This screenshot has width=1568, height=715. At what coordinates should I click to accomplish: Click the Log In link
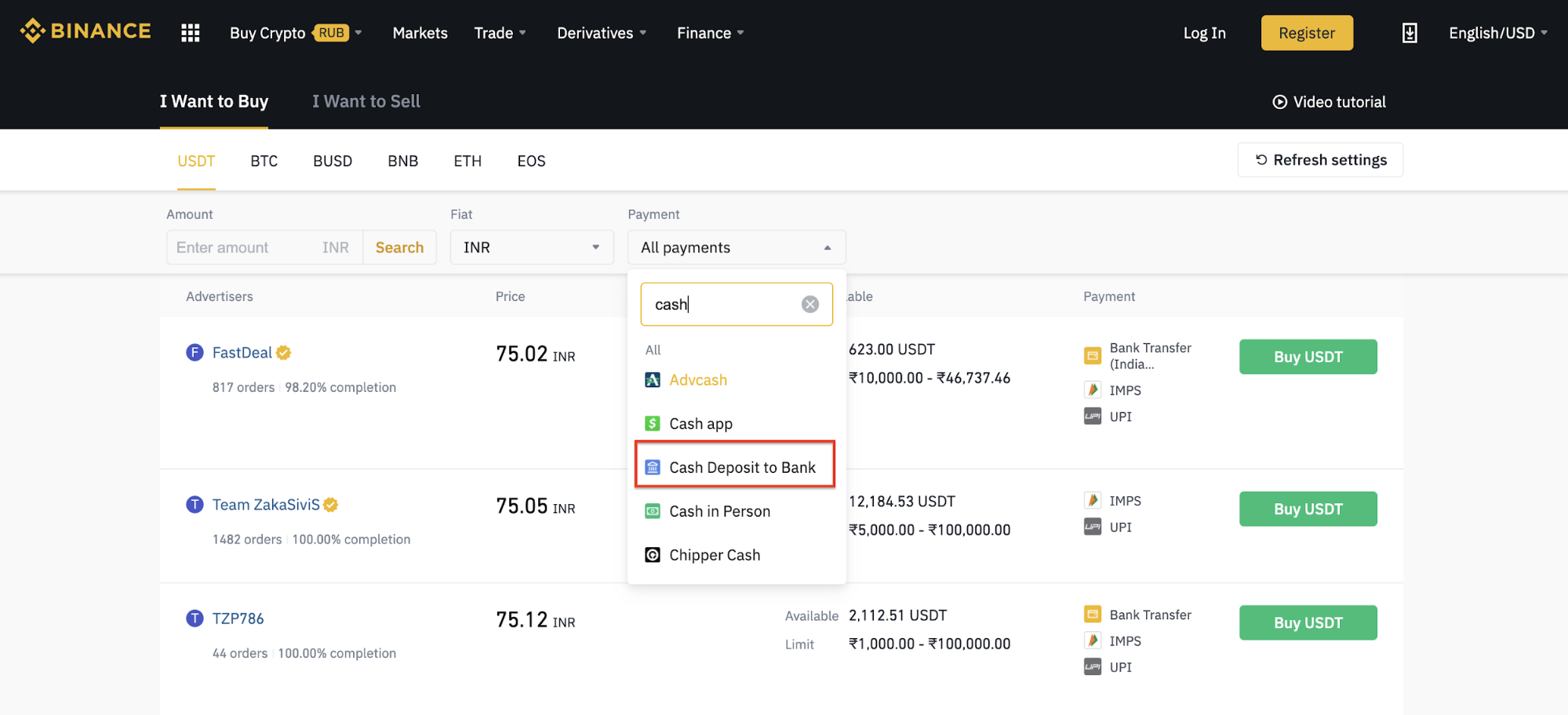point(1204,33)
